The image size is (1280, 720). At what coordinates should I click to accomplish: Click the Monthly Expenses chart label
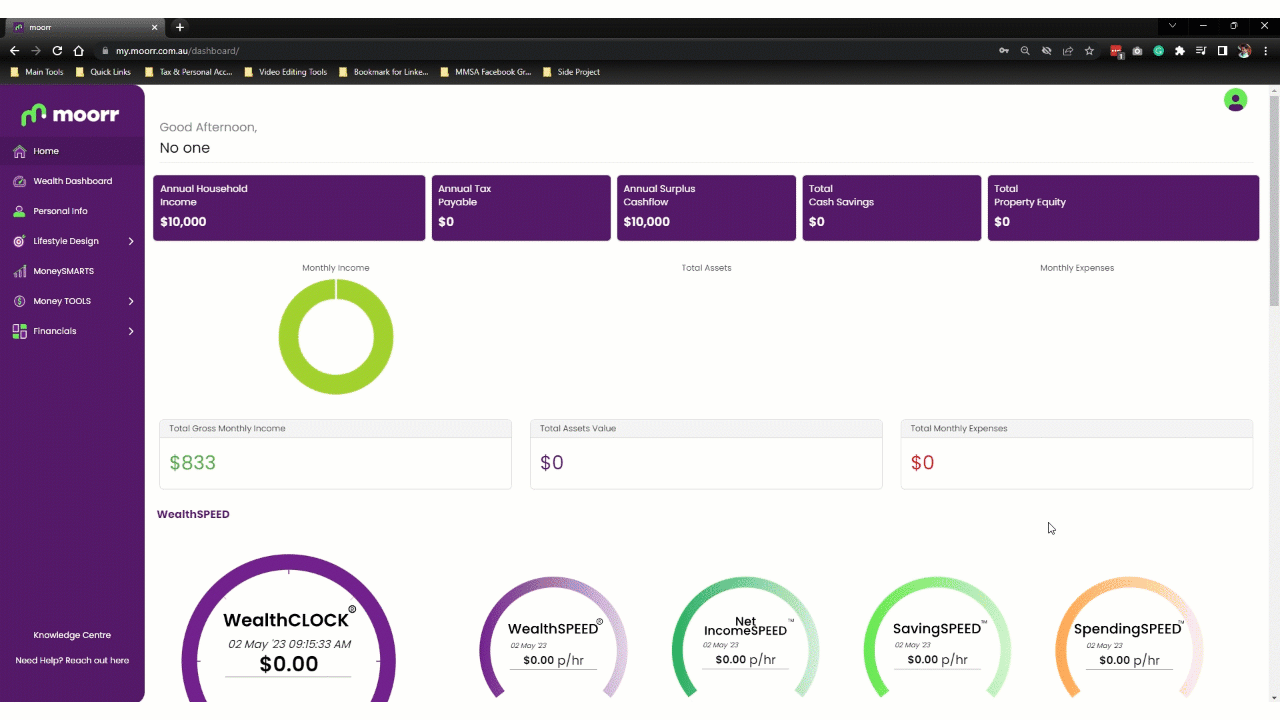(1077, 268)
